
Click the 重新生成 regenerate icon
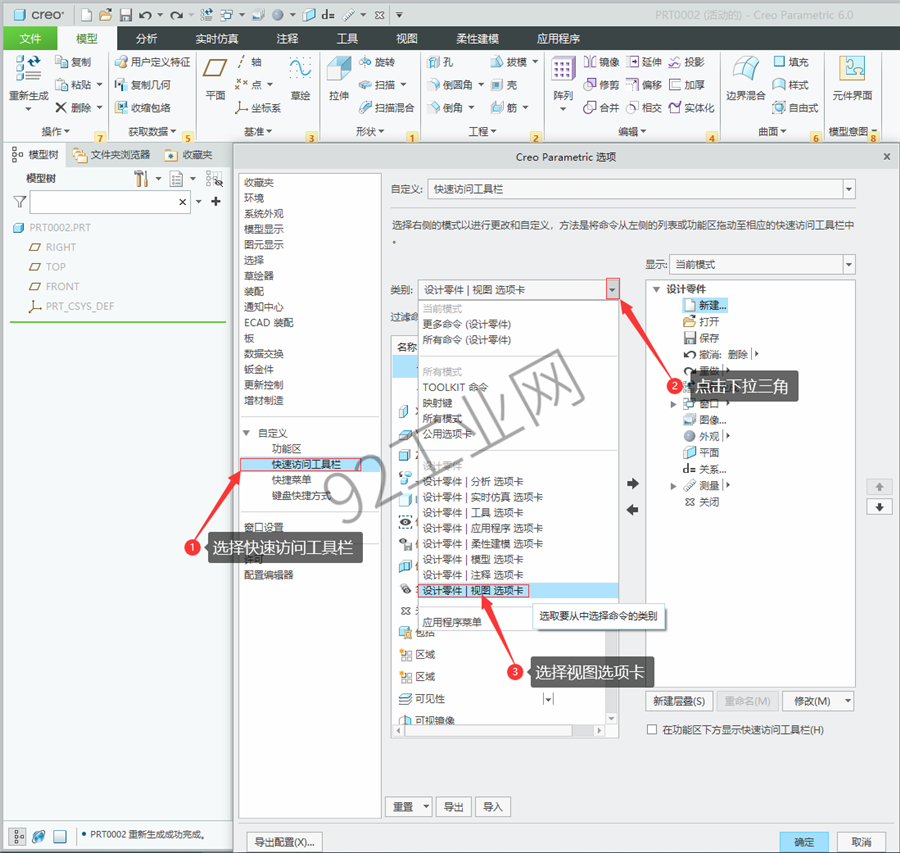tap(28, 68)
